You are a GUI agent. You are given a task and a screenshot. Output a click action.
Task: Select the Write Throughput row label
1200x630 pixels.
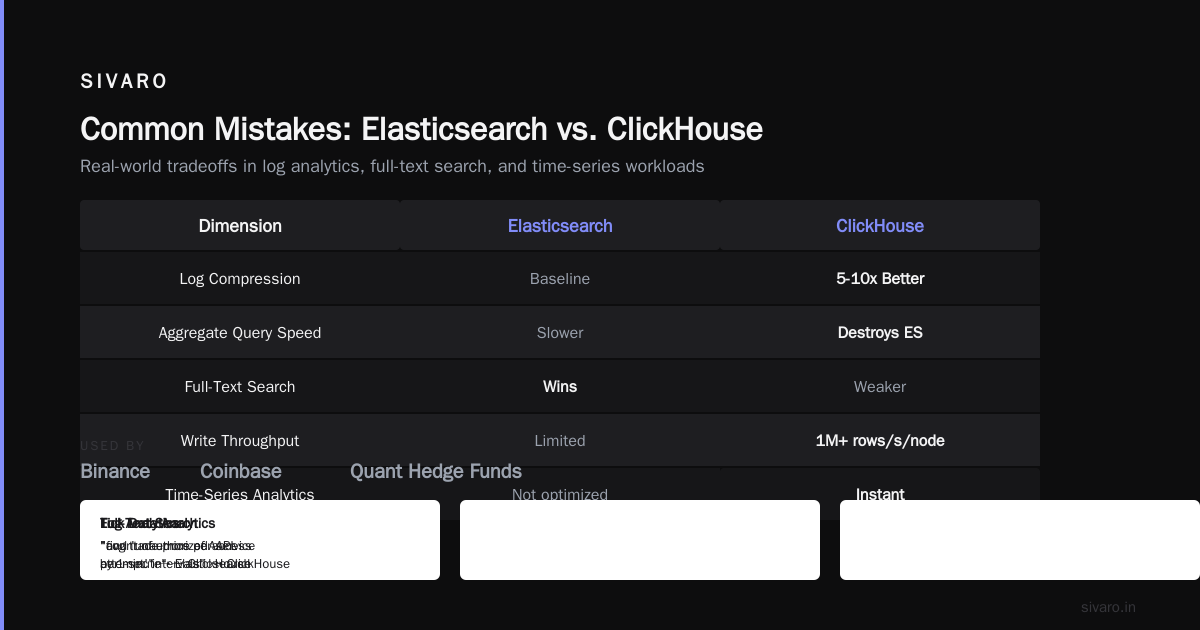[240, 441]
